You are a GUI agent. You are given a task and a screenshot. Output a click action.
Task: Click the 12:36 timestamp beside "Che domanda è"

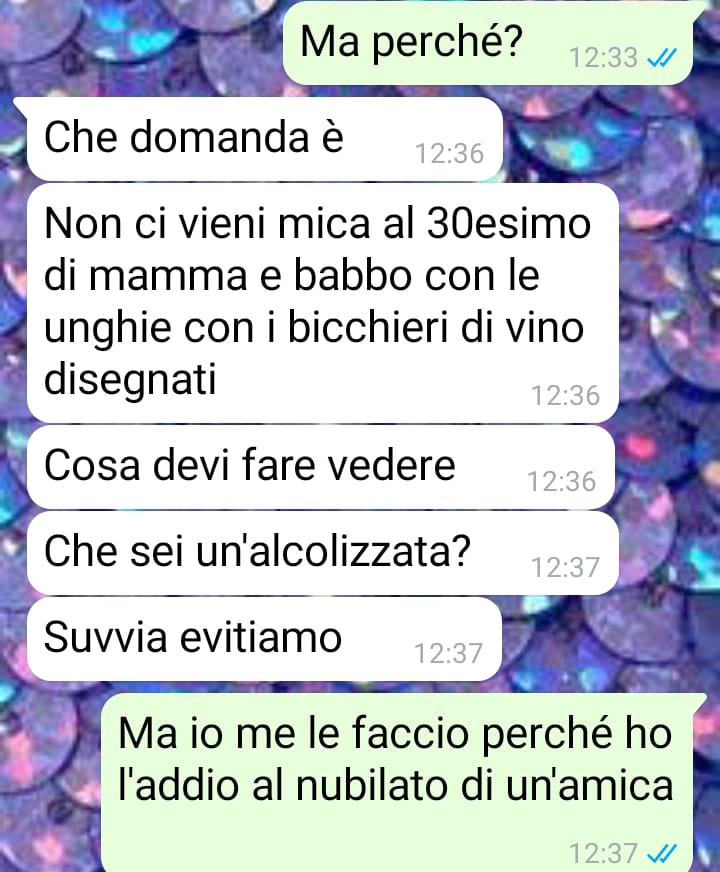[450, 153]
